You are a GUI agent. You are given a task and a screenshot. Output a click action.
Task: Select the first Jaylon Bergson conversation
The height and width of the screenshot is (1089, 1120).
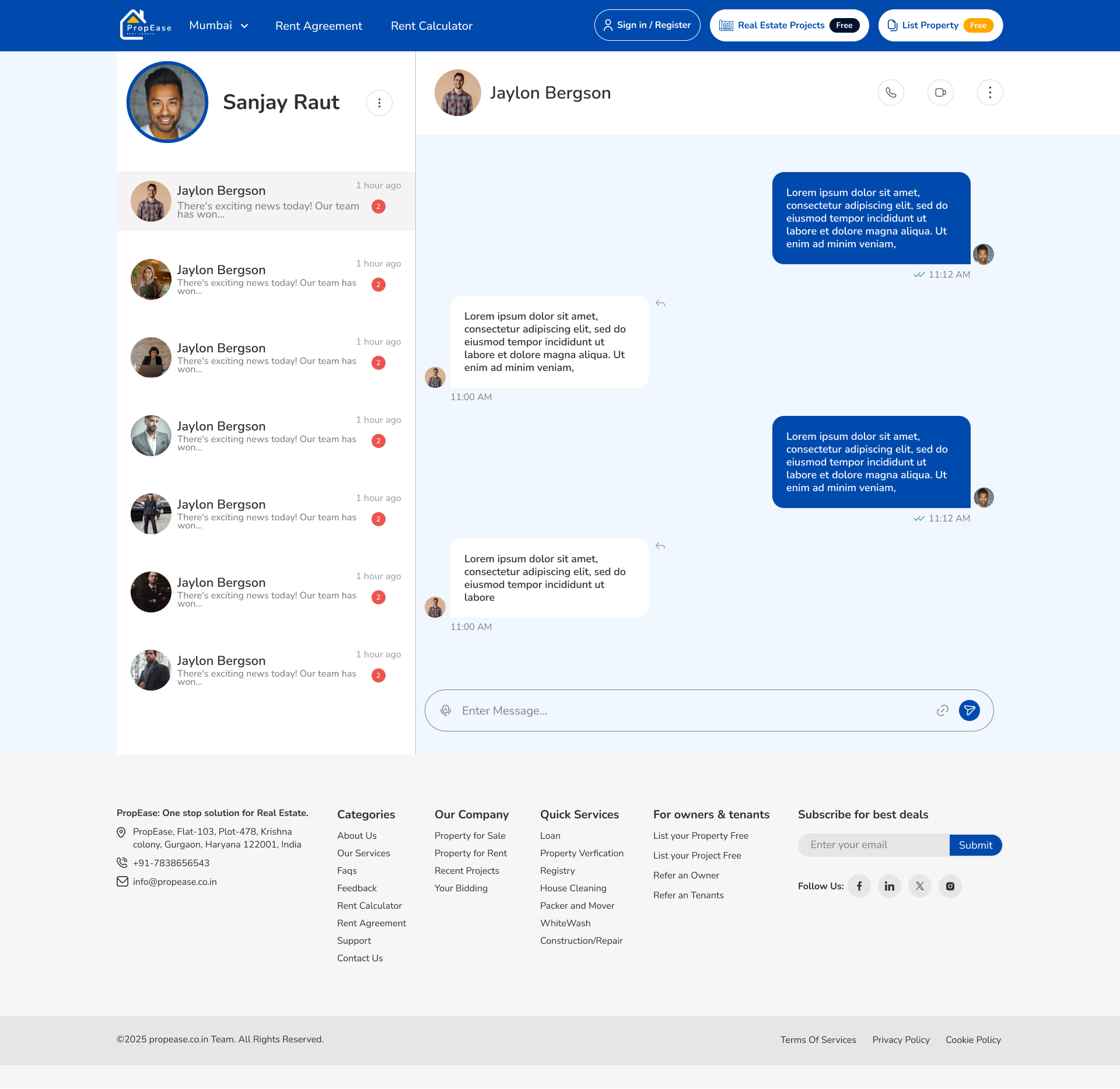click(x=266, y=201)
